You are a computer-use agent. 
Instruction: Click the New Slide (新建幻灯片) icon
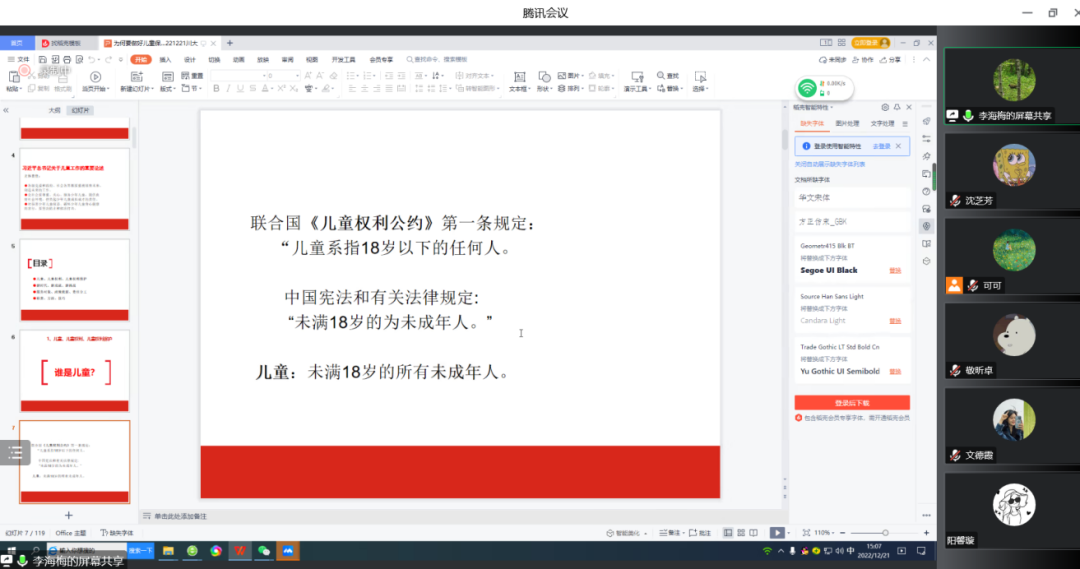pos(135,80)
